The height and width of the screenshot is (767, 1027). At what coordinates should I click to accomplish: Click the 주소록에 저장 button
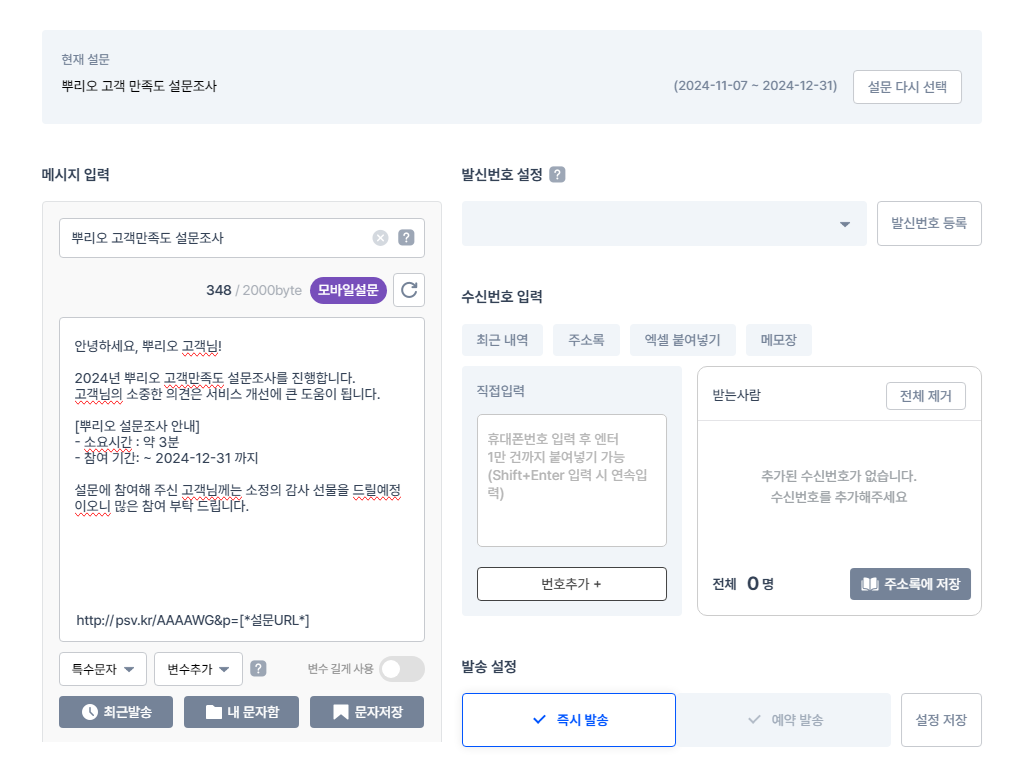point(910,584)
